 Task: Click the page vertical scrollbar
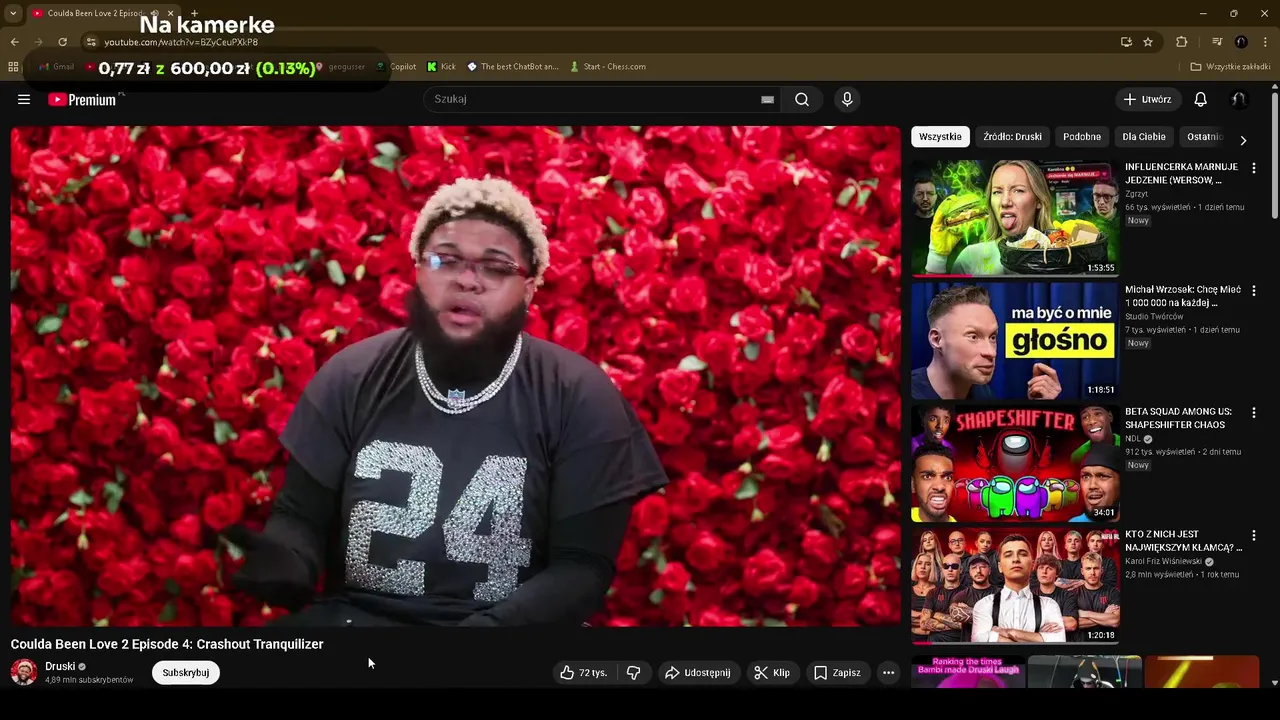tap(1274, 155)
